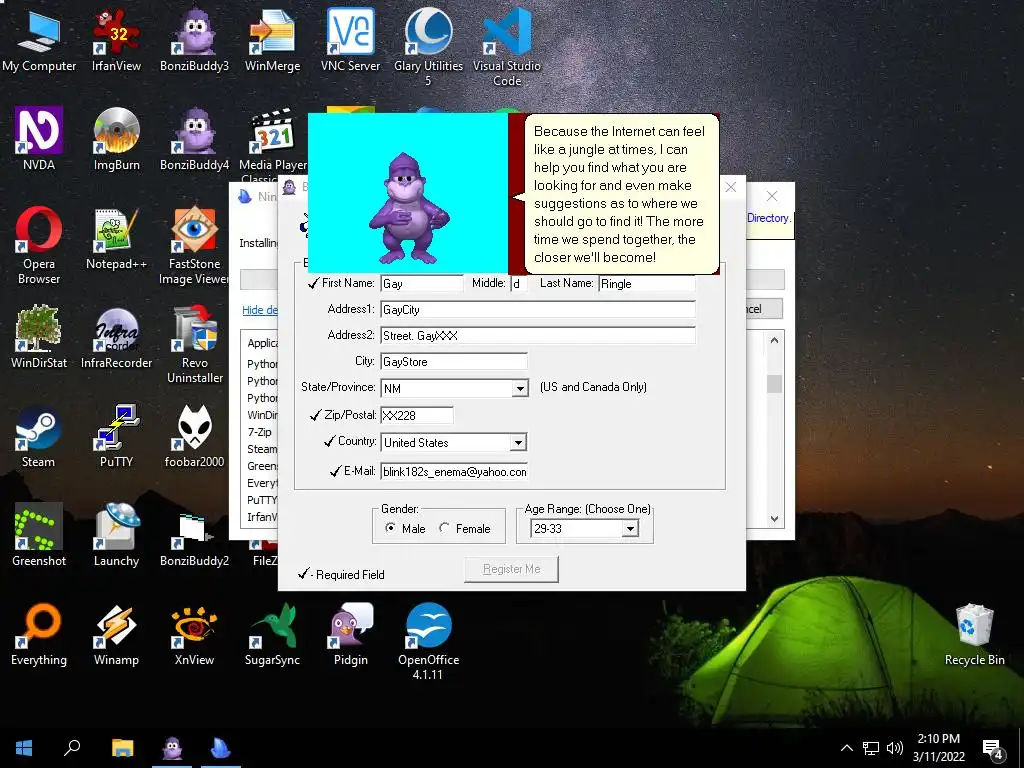Click the First Name input field

pos(422,283)
